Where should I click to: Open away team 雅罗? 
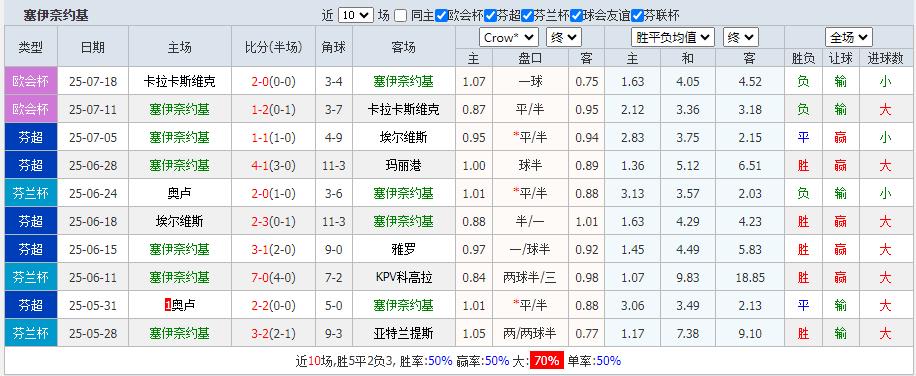(x=404, y=249)
